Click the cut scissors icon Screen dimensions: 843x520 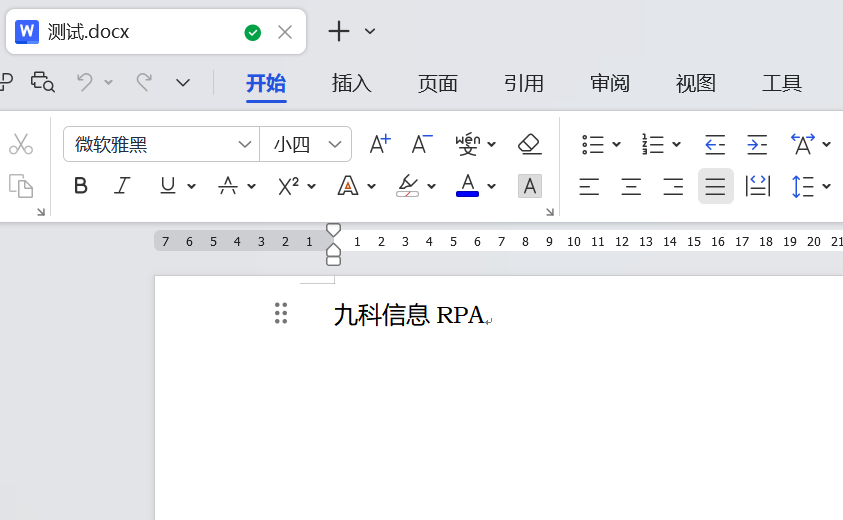point(21,144)
